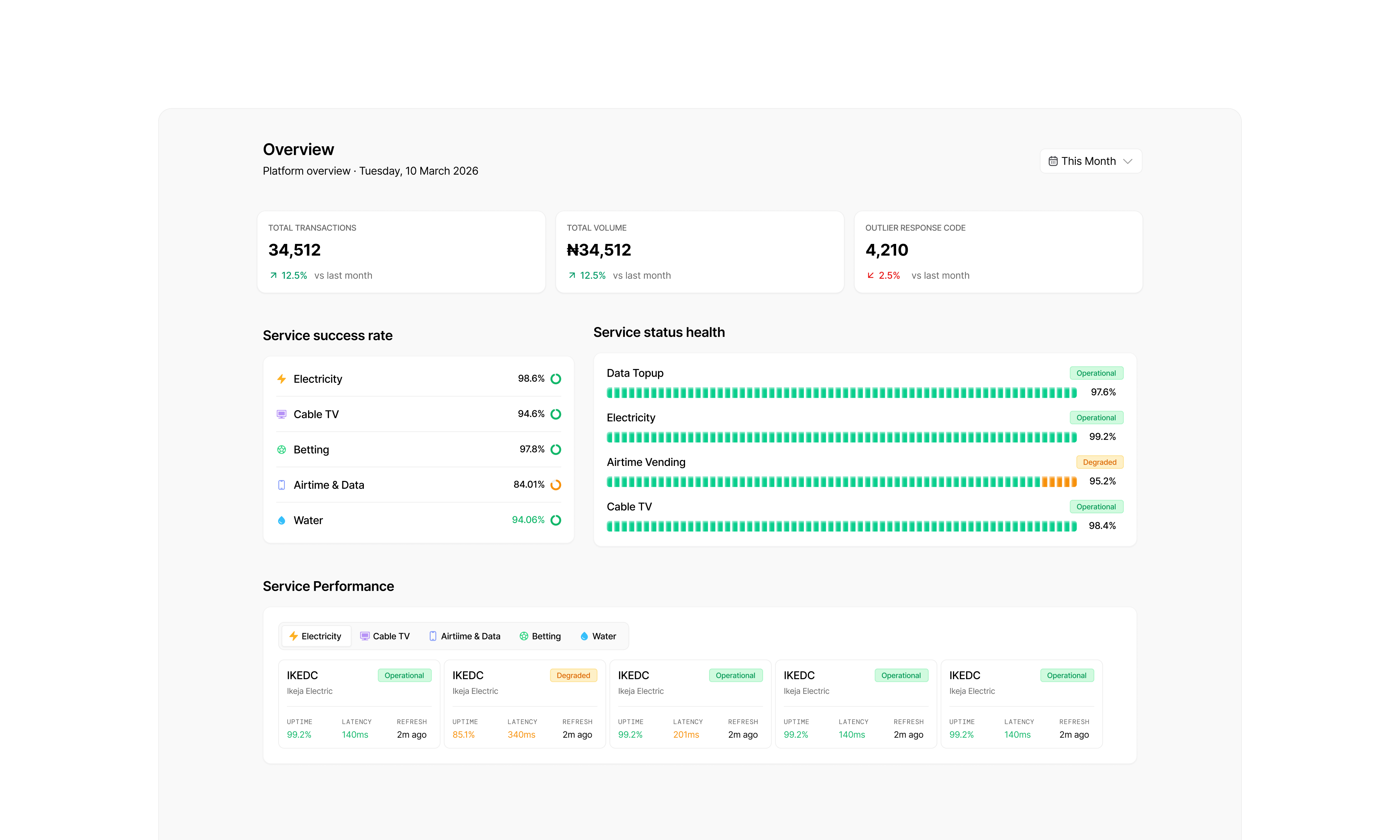The image size is (1400, 840).
Task: Open the Betting tab in Service Performance
Action: click(540, 636)
